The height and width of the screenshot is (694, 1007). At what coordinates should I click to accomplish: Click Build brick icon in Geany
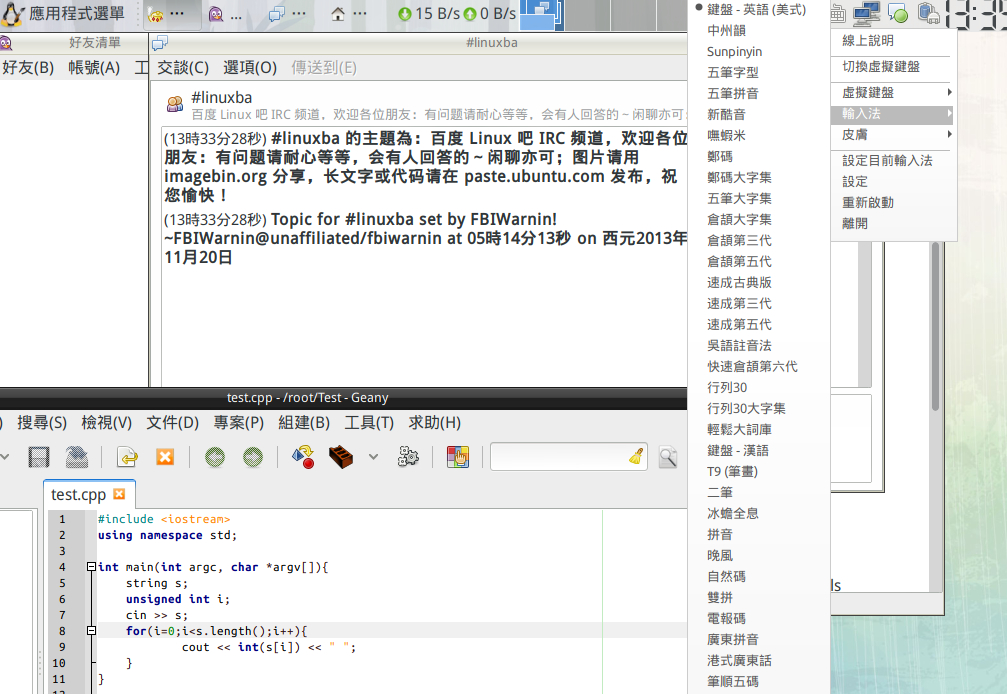[340, 457]
